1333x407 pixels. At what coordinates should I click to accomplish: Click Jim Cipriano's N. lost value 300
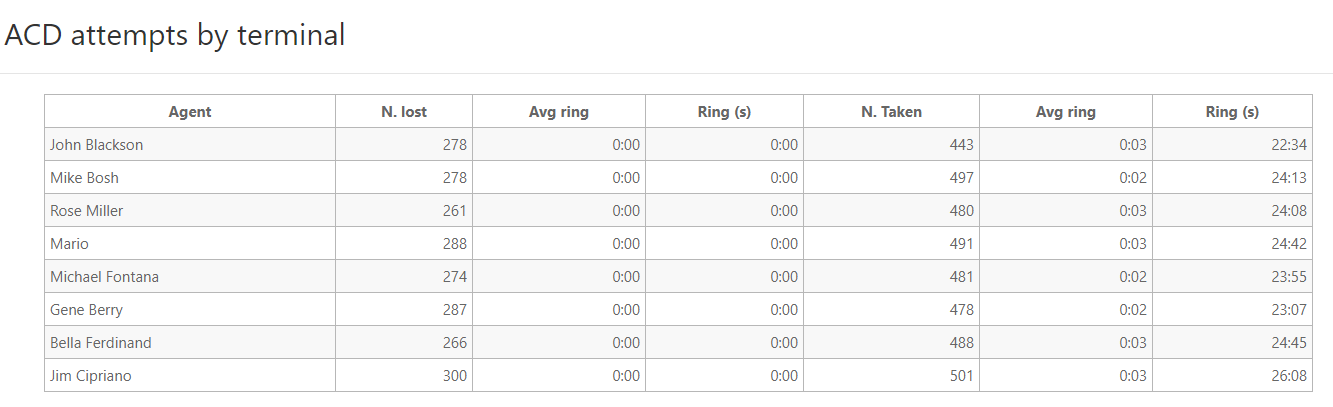tap(454, 376)
